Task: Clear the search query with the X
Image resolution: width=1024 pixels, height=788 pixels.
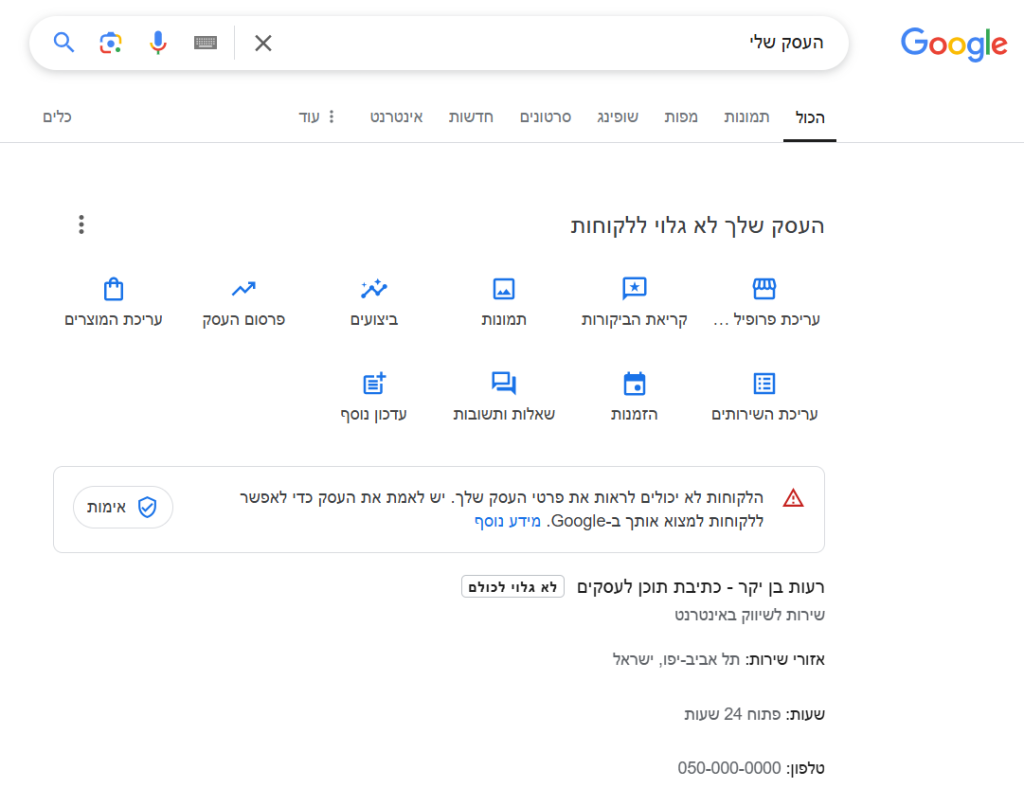Action: coord(262,43)
